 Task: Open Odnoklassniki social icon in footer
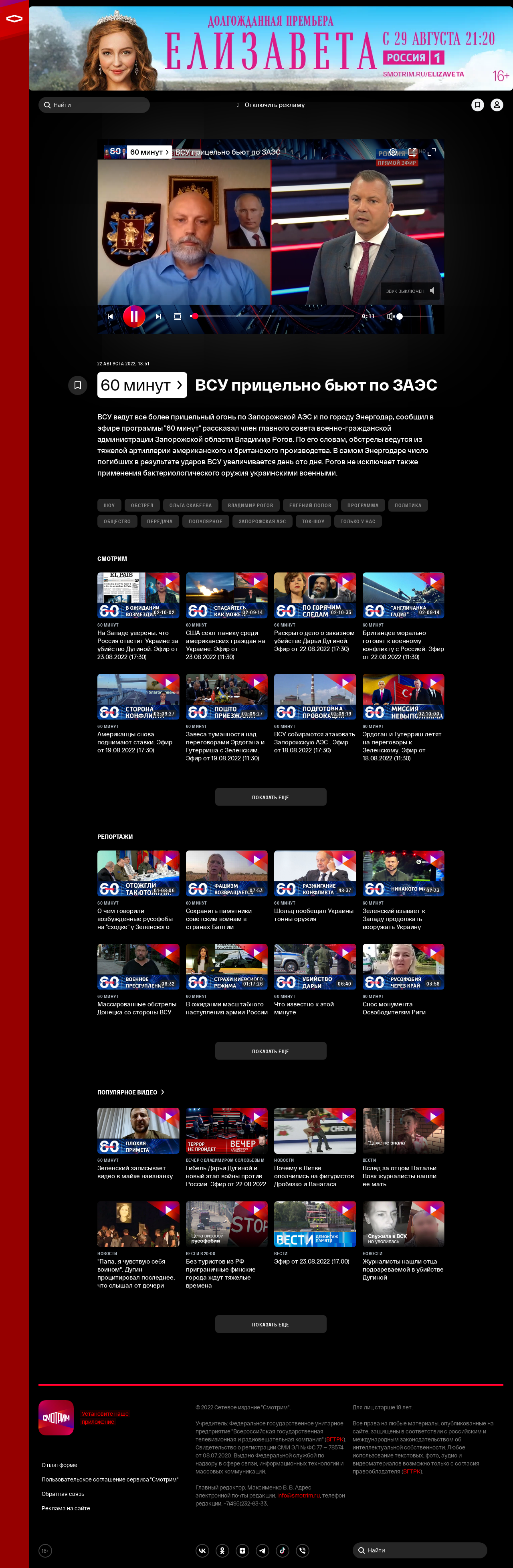(x=222, y=1550)
